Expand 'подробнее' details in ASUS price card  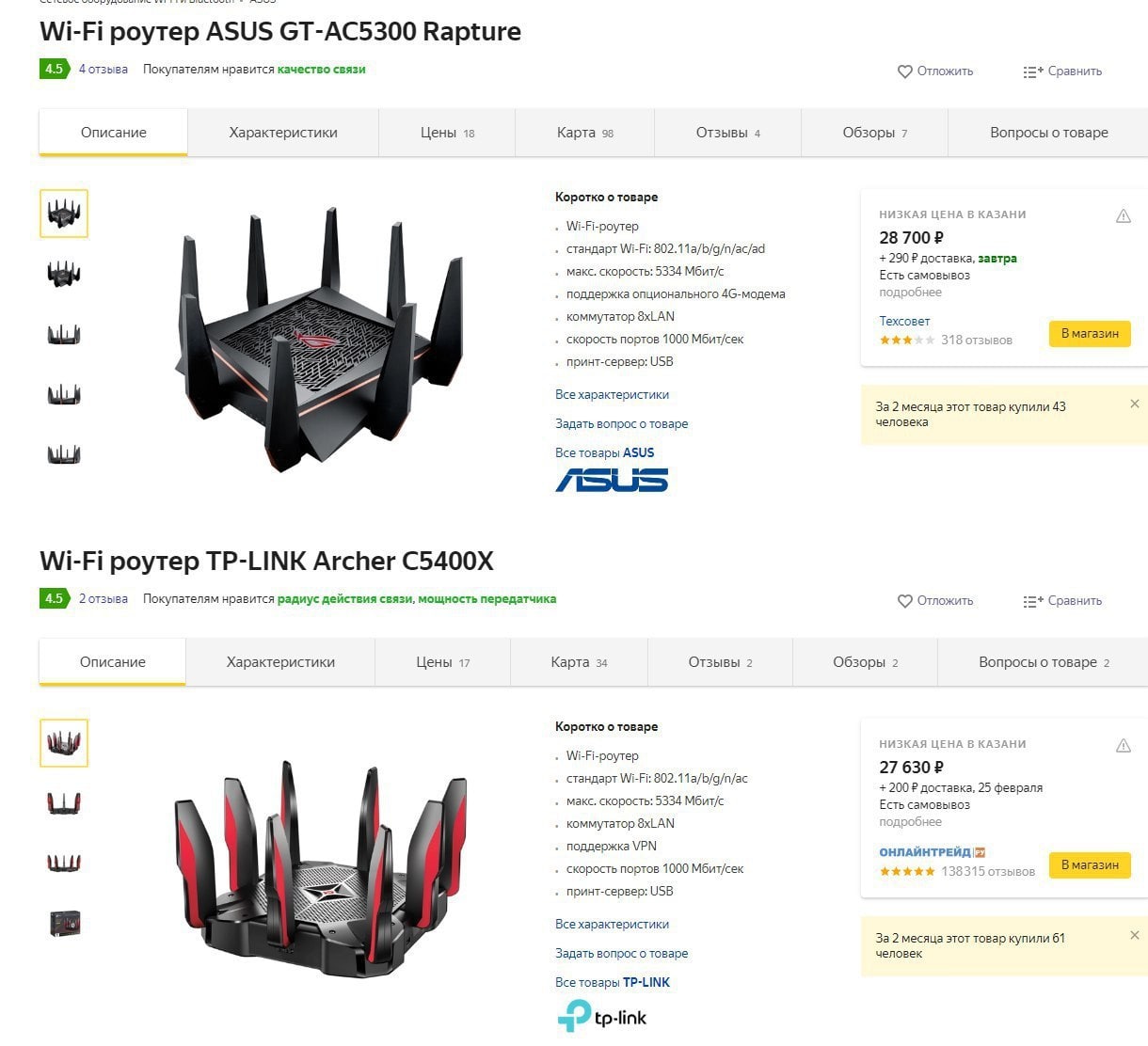pos(910,293)
